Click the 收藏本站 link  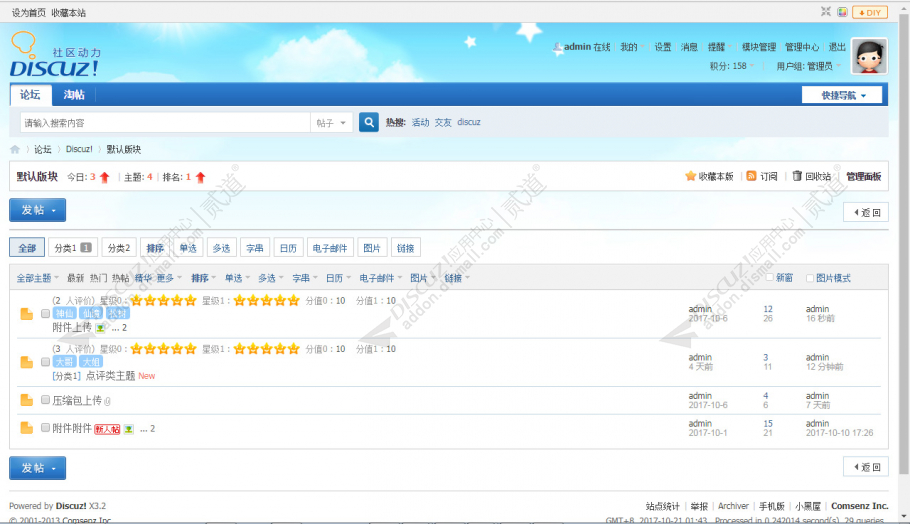(68, 13)
